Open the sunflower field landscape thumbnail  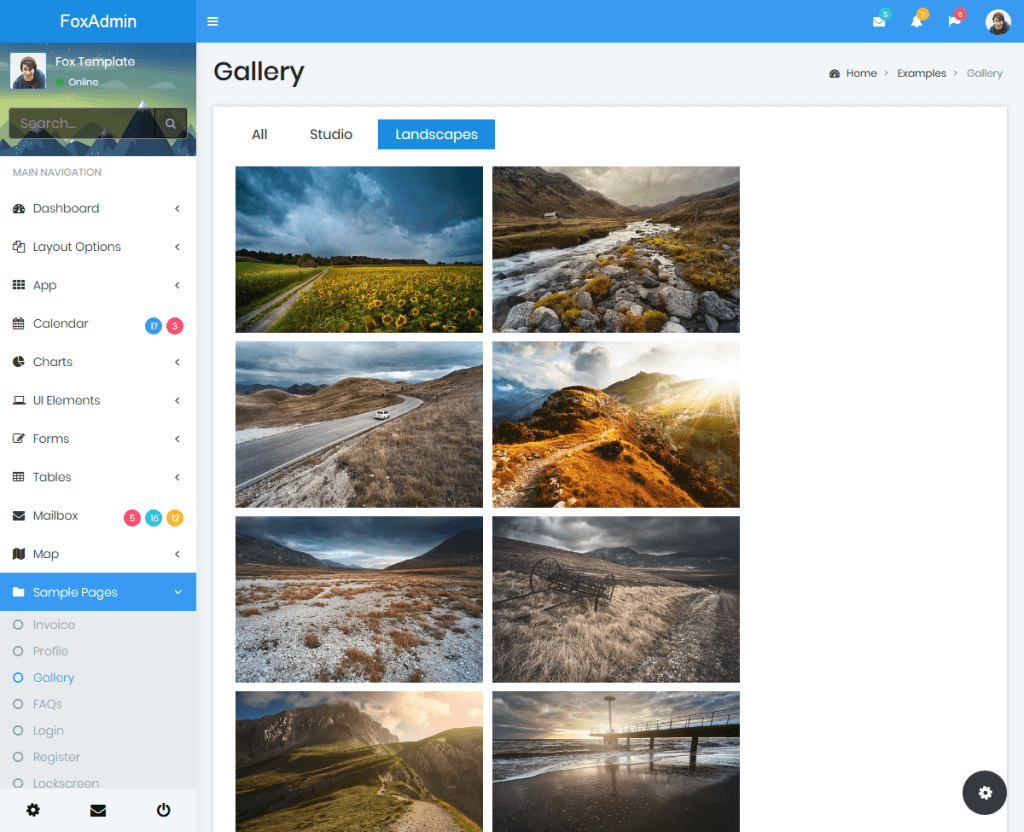tap(358, 249)
